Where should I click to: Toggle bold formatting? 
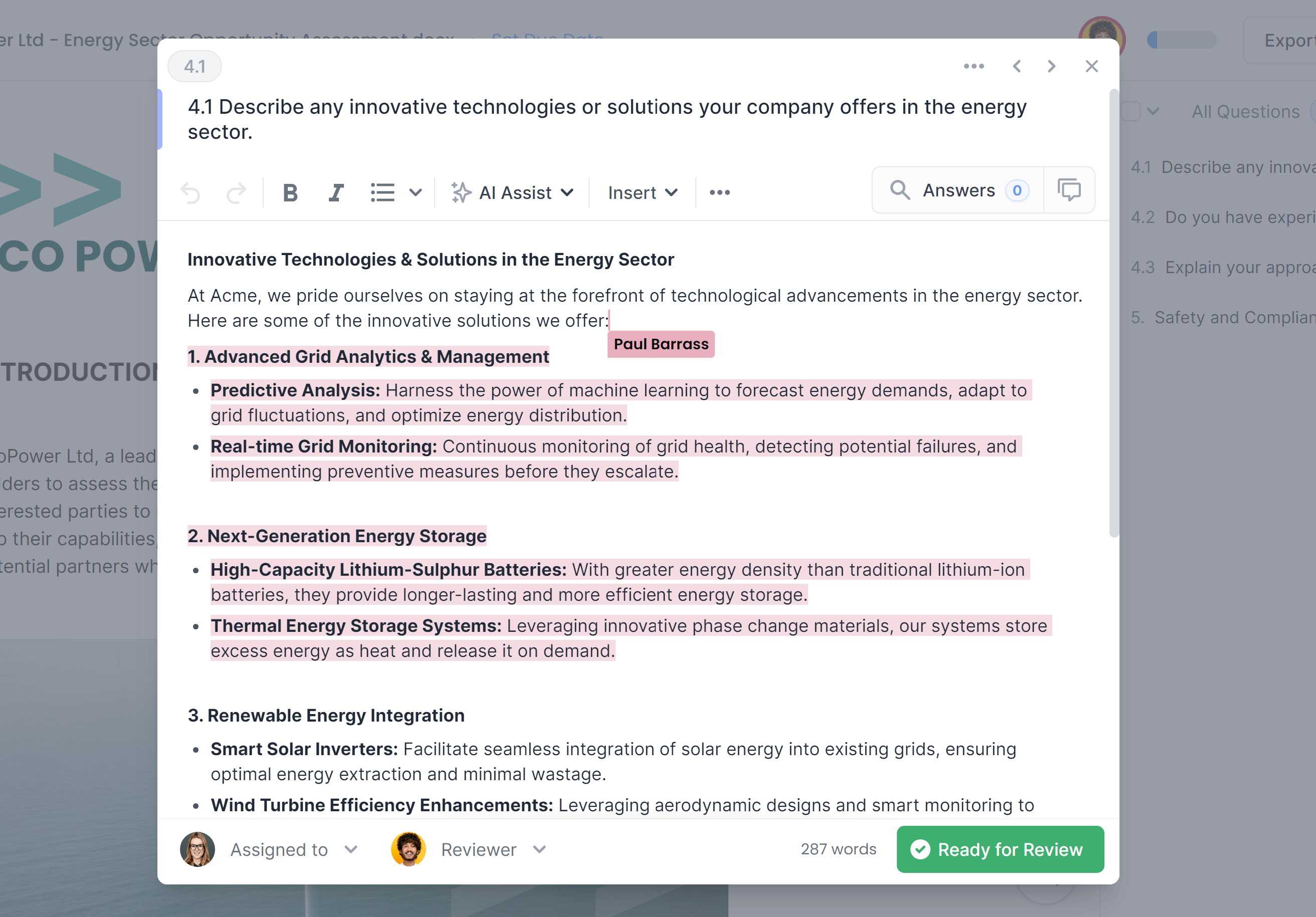pyautogui.click(x=290, y=193)
